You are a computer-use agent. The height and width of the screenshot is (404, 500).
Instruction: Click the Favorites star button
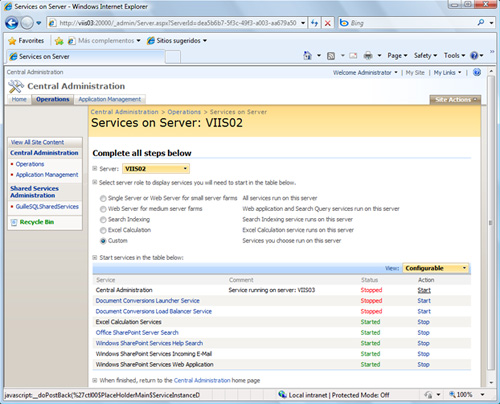(26, 41)
